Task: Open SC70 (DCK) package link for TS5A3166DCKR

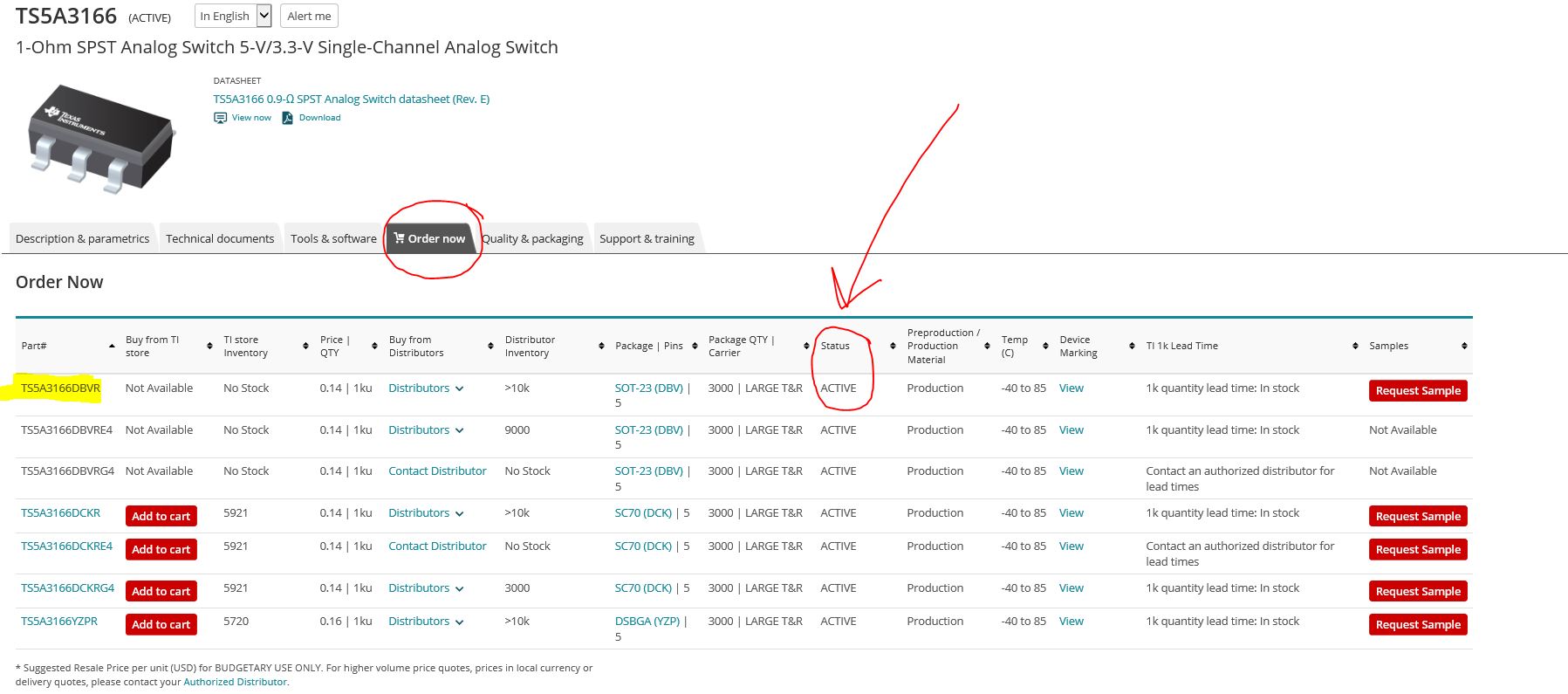Action: click(x=643, y=513)
